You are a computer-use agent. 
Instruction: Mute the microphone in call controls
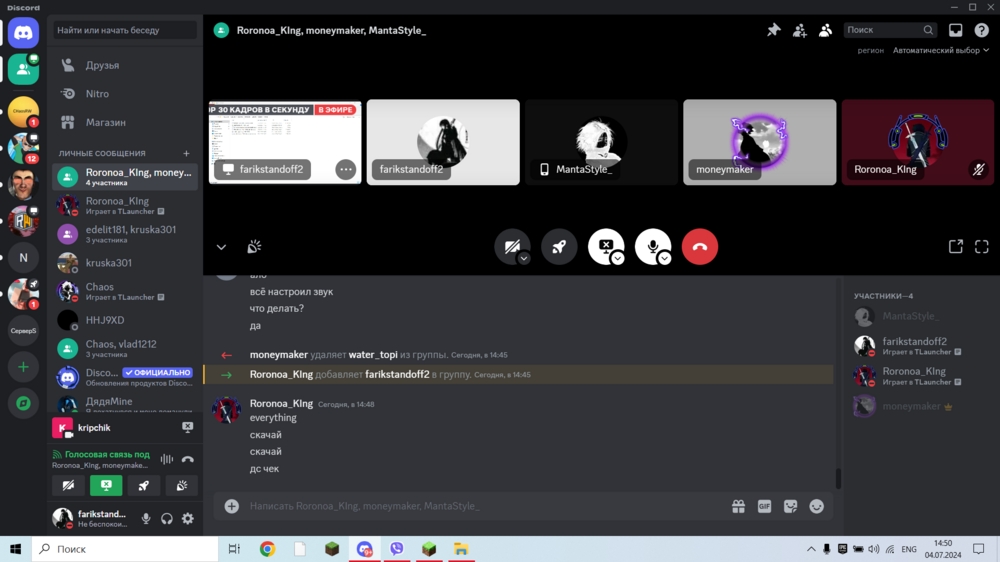coord(652,246)
